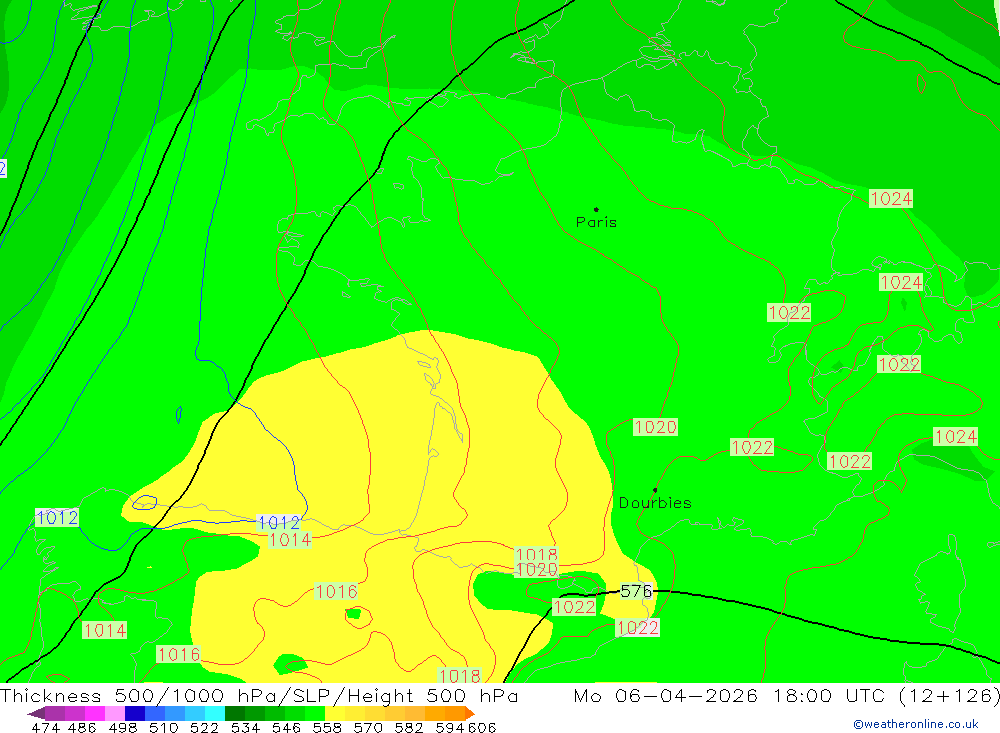Click the blue 1012 label beside 1014
1000x733 pixels.
pos(279,523)
